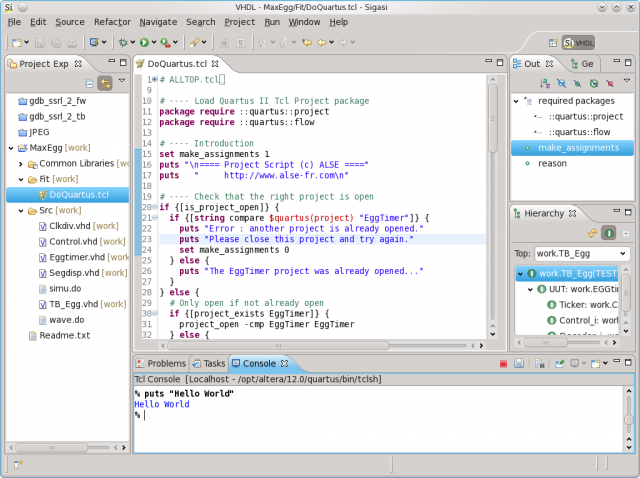
Task: Click the Project Explorer horizontal scrollbar thumb
Action: pos(52,448)
